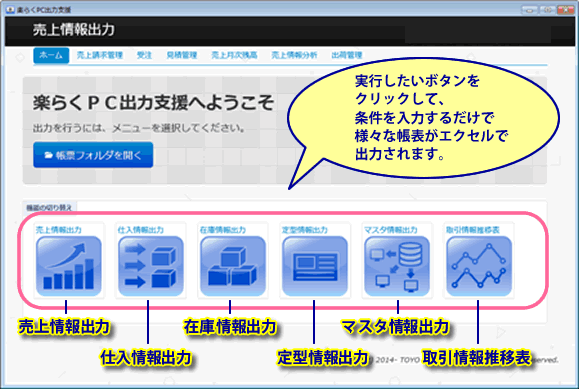This screenshot has height=389, width=579.
Task: Go to the 見積管理 tab
Action: (x=182, y=55)
